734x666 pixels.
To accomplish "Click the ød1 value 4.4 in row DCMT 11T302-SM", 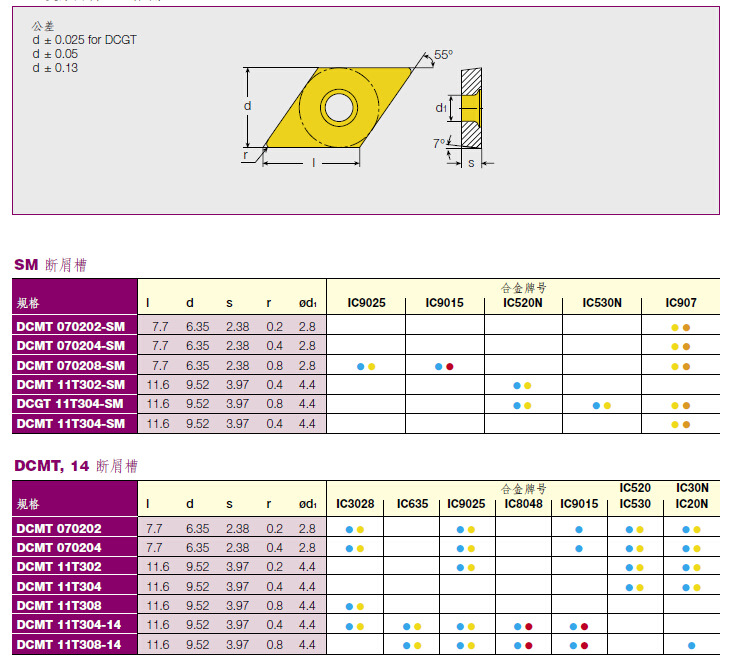I will pyautogui.click(x=307, y=385).
